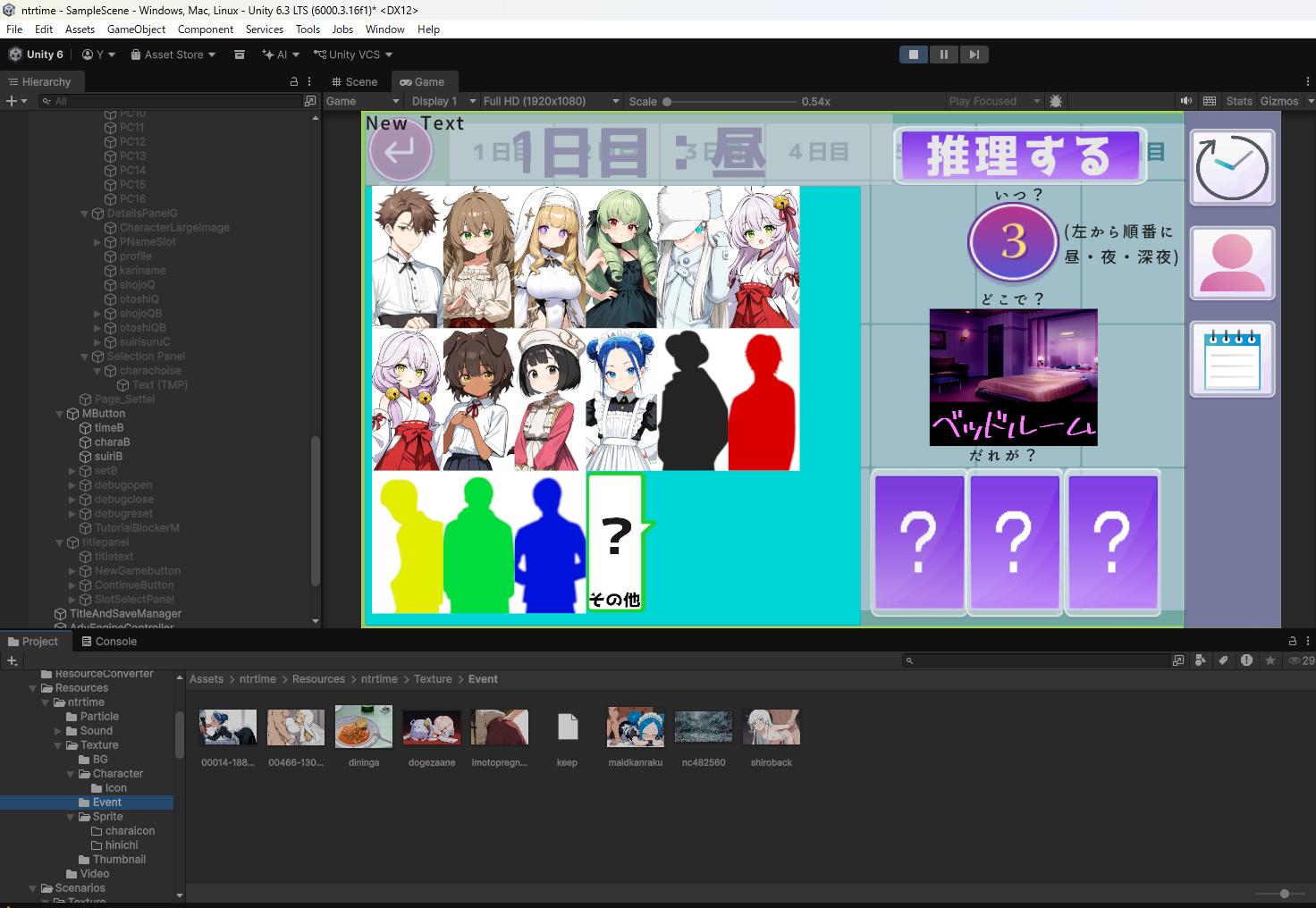The height and width of the screenshot is (908, 1316).
Task: Select the suiriB object in Hierarchy
Action: [108, 457]
